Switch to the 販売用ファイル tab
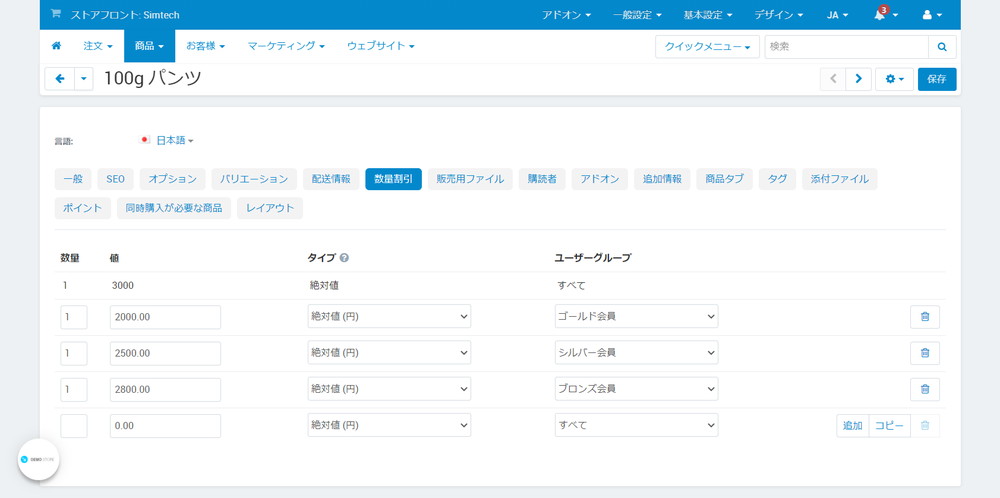The image size is (1000, 498). (470, 179)
